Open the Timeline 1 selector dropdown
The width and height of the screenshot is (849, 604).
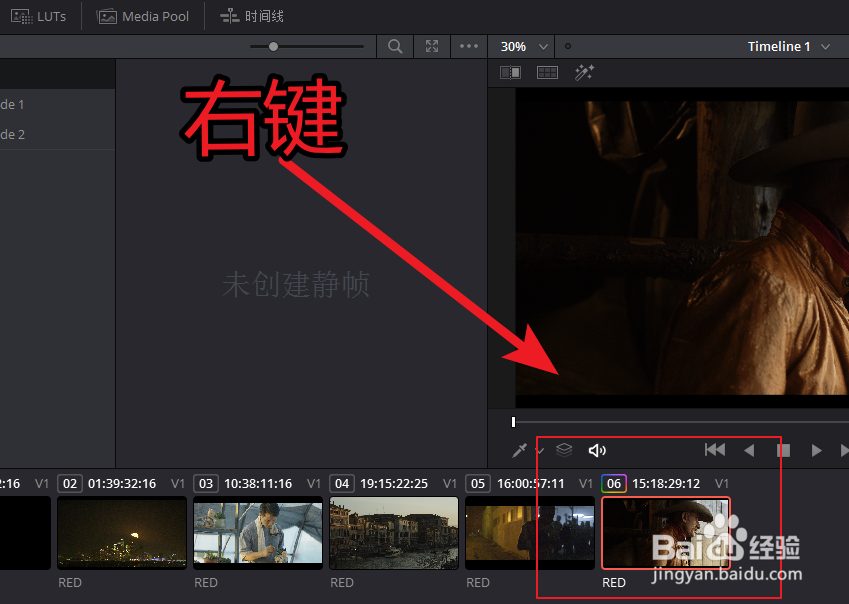788,47
